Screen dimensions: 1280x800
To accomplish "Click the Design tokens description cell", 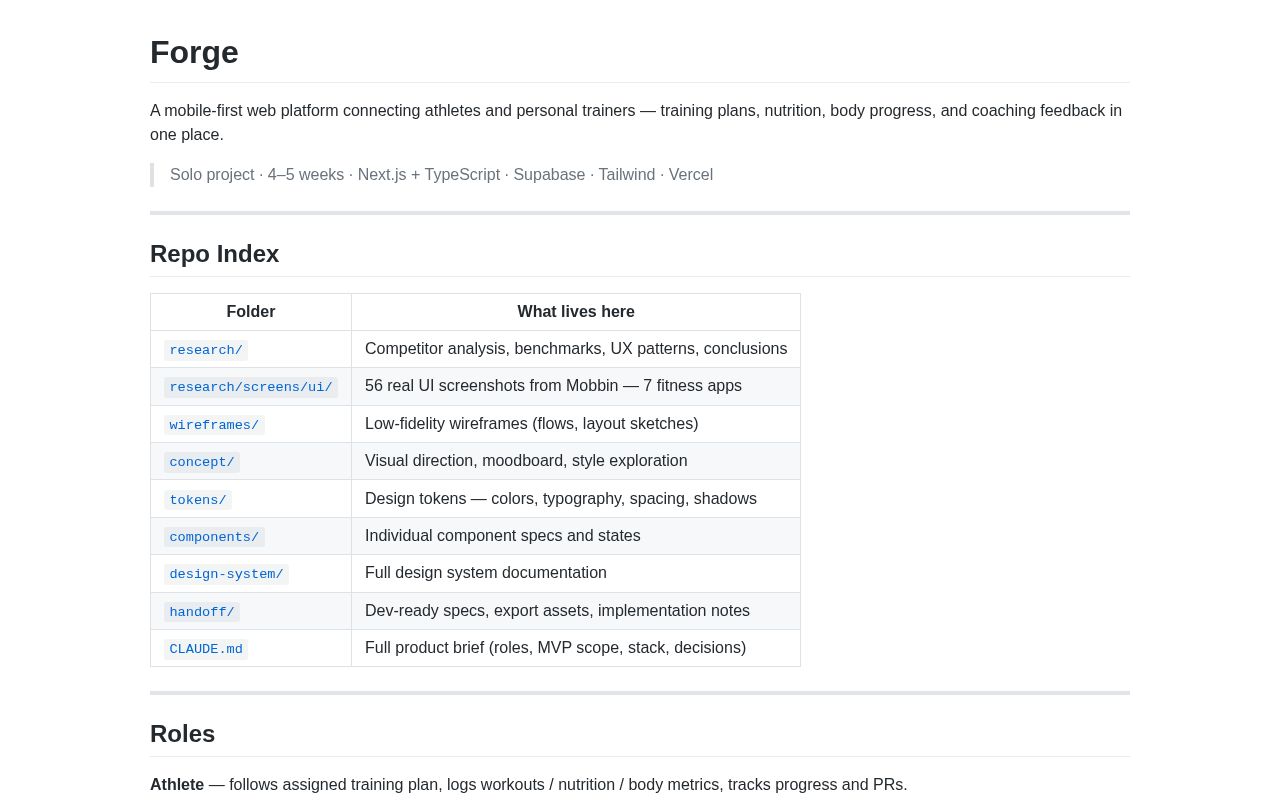I will (576, 499).
